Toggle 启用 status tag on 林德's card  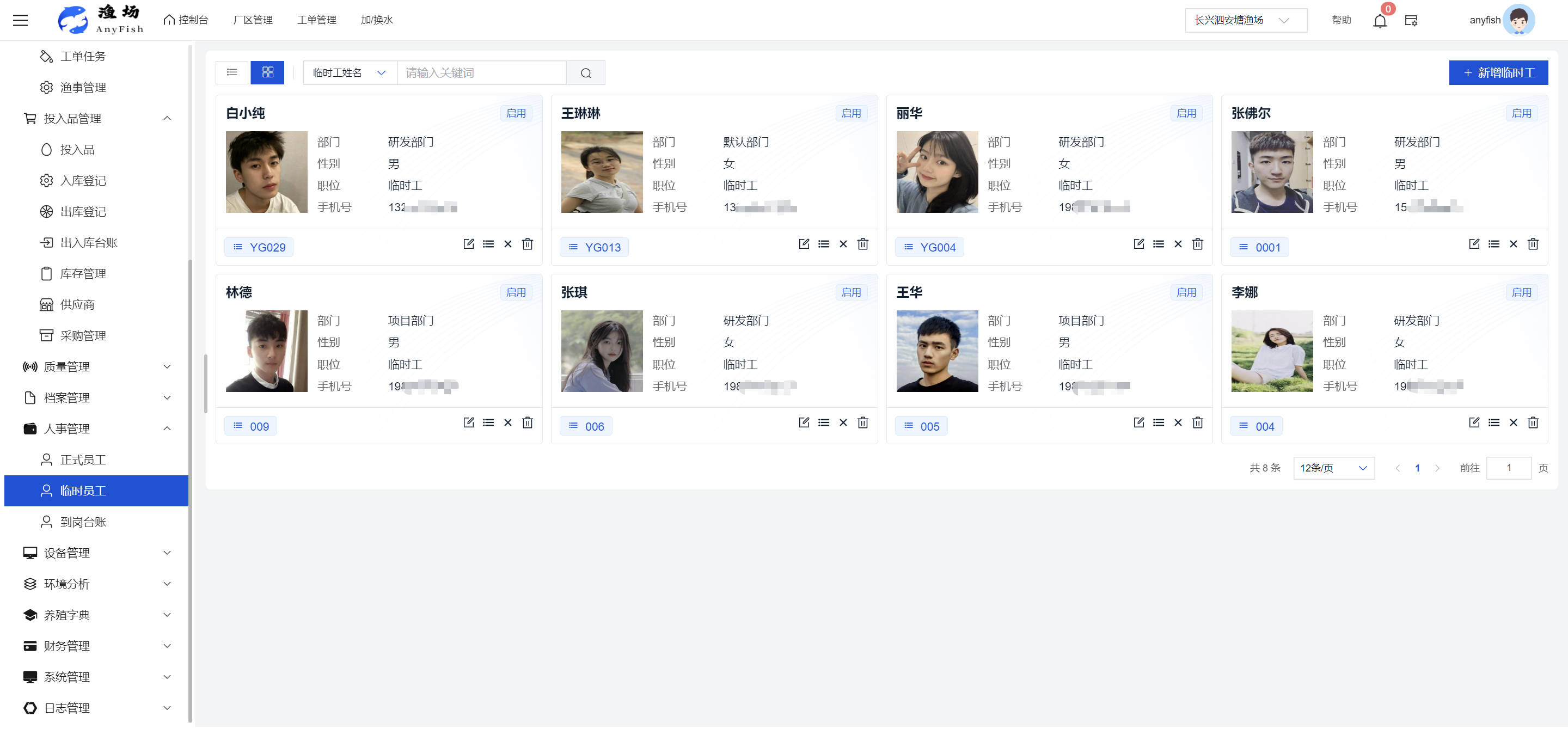pos(516,292)
